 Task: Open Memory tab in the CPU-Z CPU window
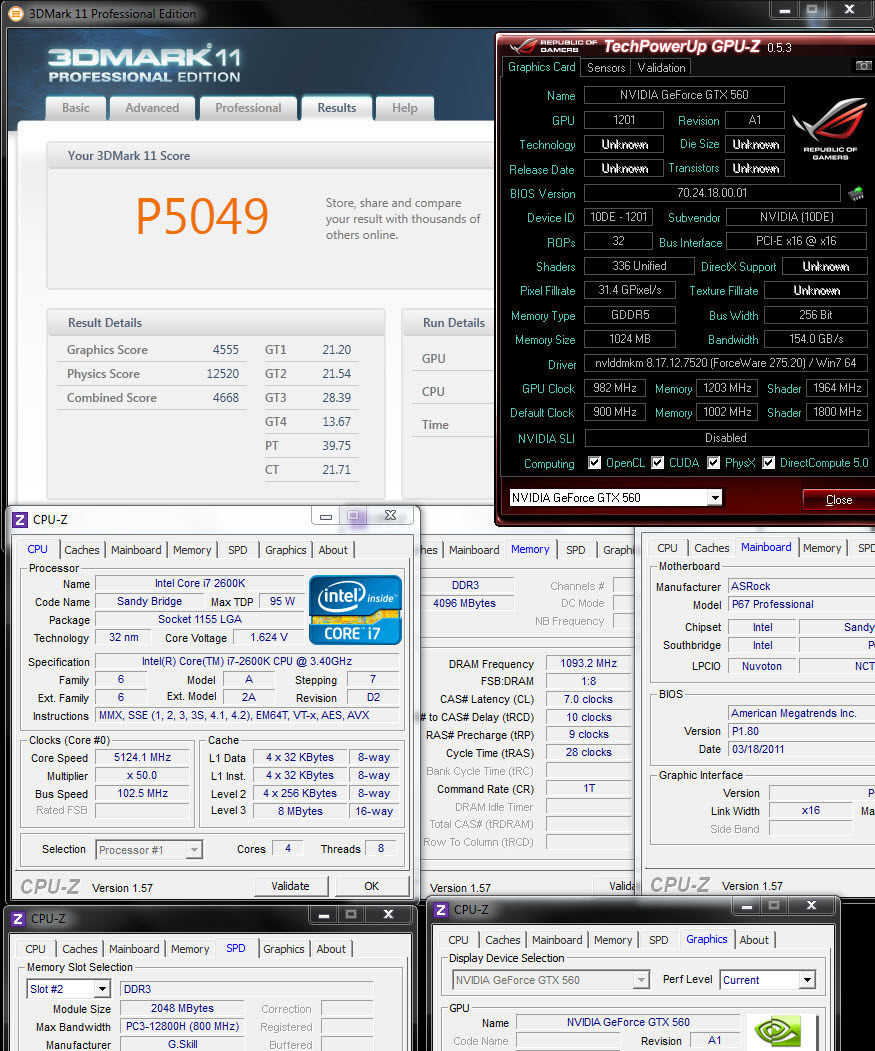coord(192,550)
